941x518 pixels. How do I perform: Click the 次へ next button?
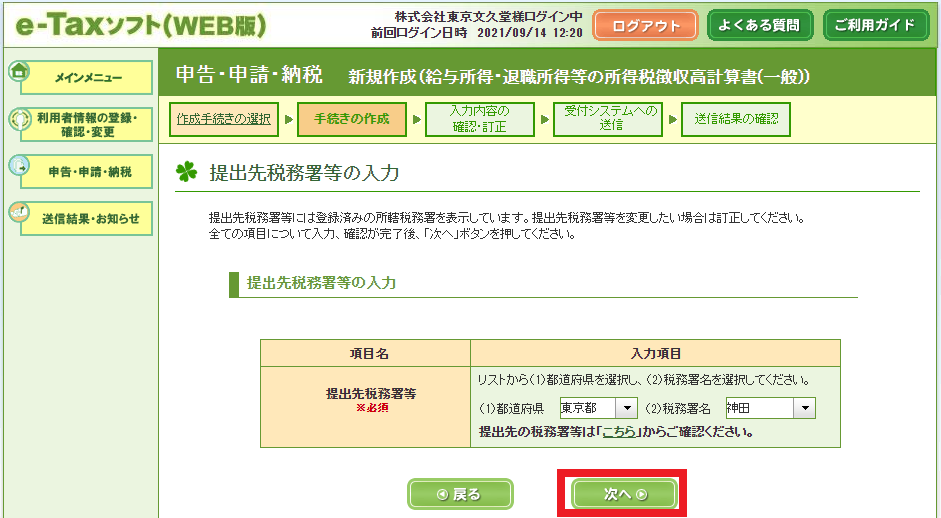(x=624, y=494)
